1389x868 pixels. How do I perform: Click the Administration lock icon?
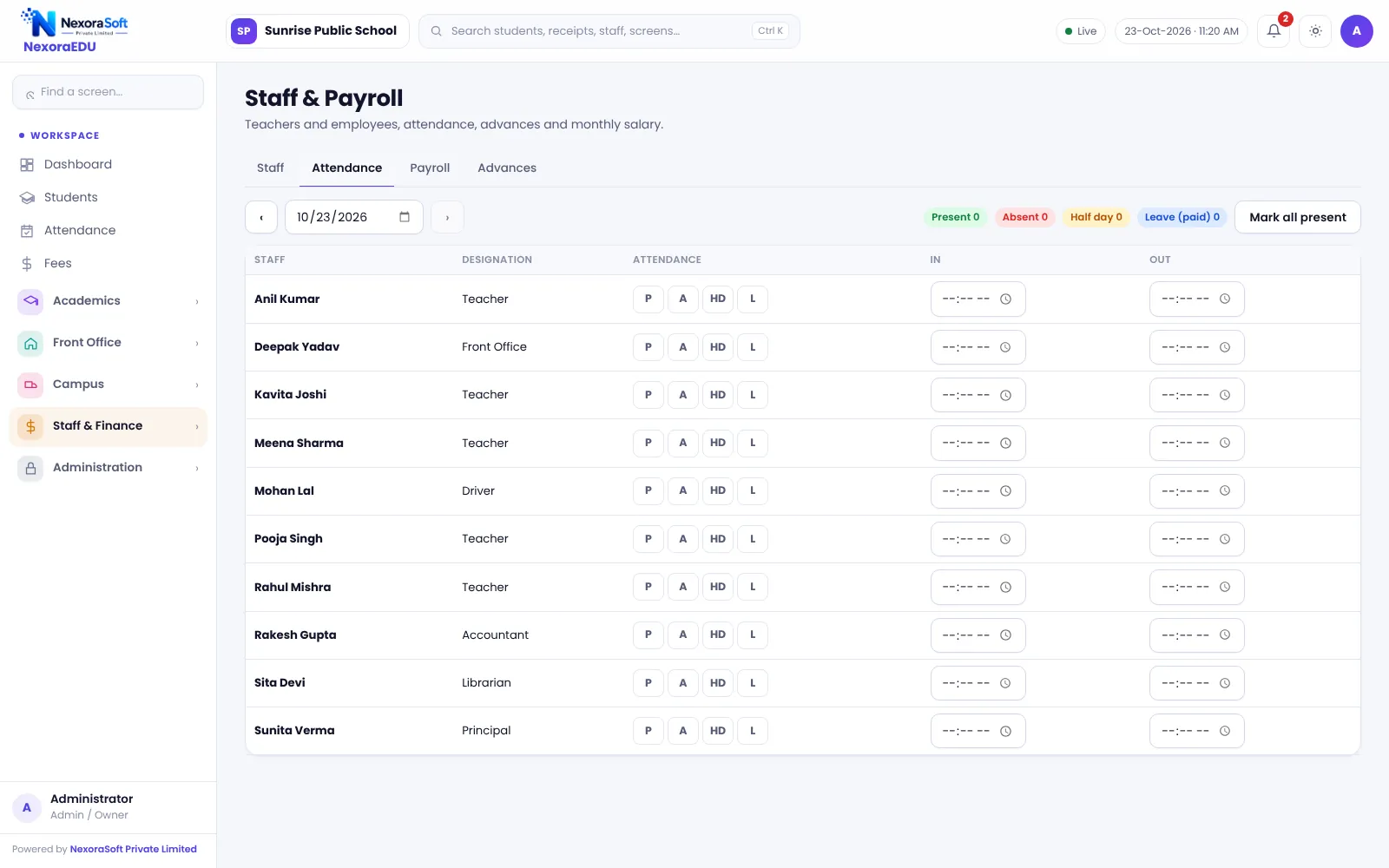30,468
